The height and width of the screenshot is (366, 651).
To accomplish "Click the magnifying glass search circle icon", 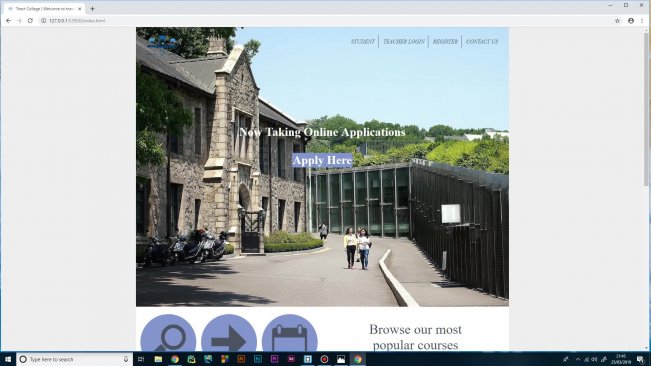I will 168,333.
